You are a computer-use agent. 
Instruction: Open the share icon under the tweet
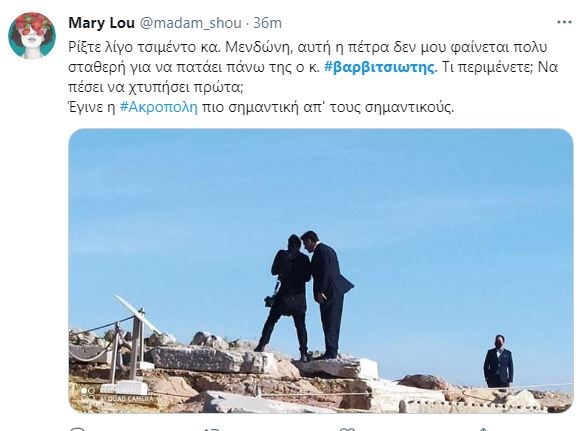pos(483,429)
